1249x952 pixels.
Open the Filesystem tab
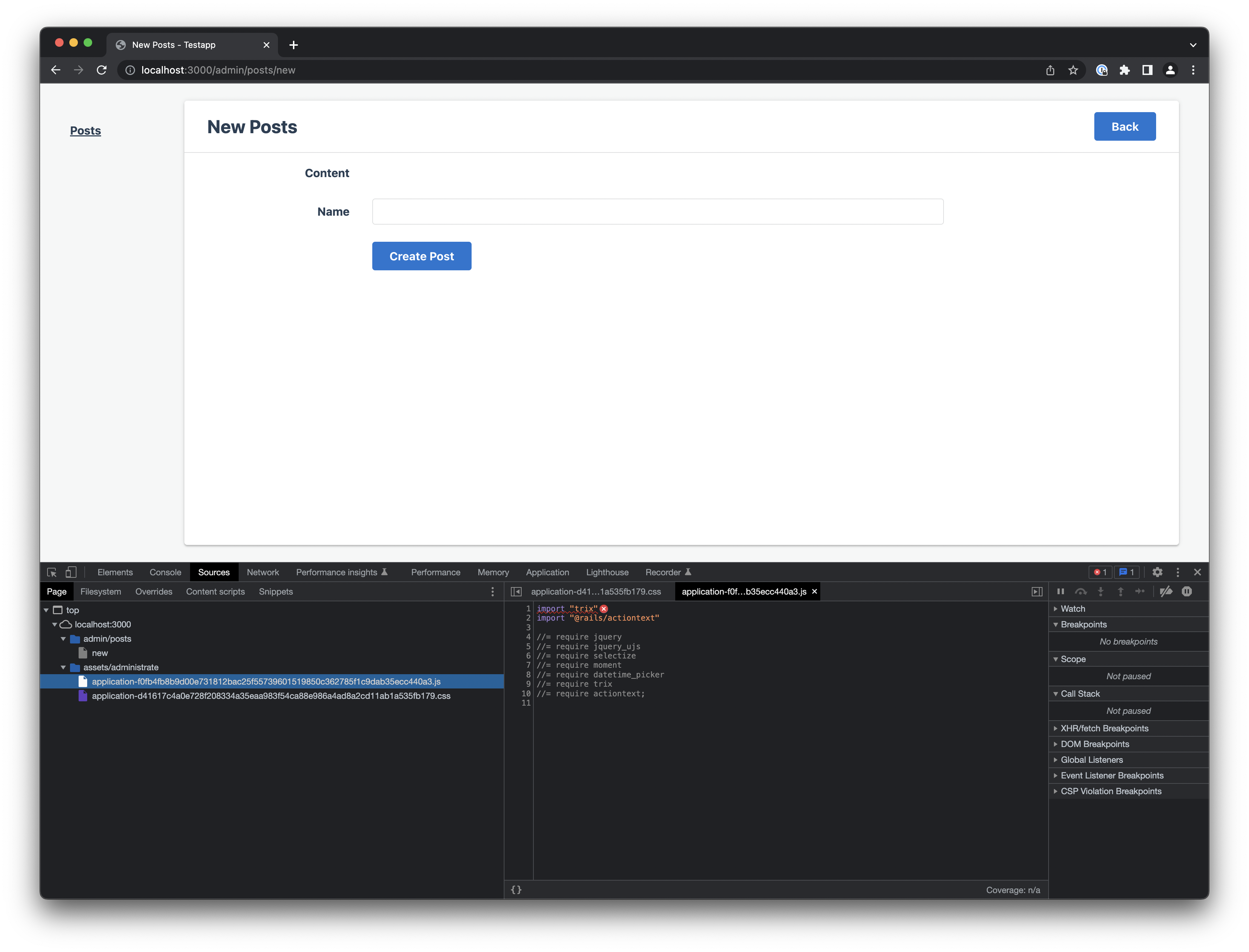100,592
